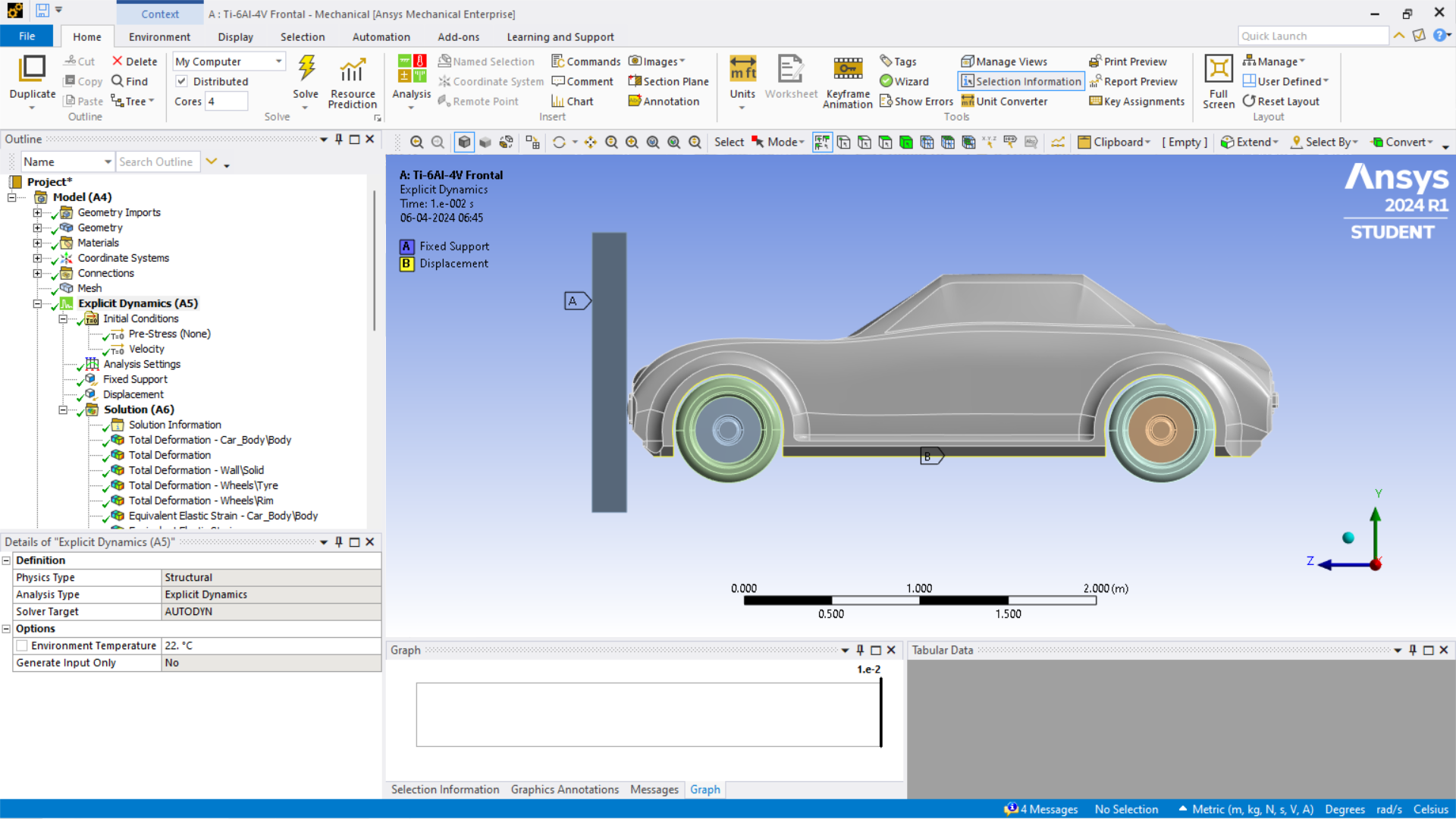This screenshot has width=1456, height=819.
Task: Switch to the Selection Information tab
Action: tap(445, 789)
